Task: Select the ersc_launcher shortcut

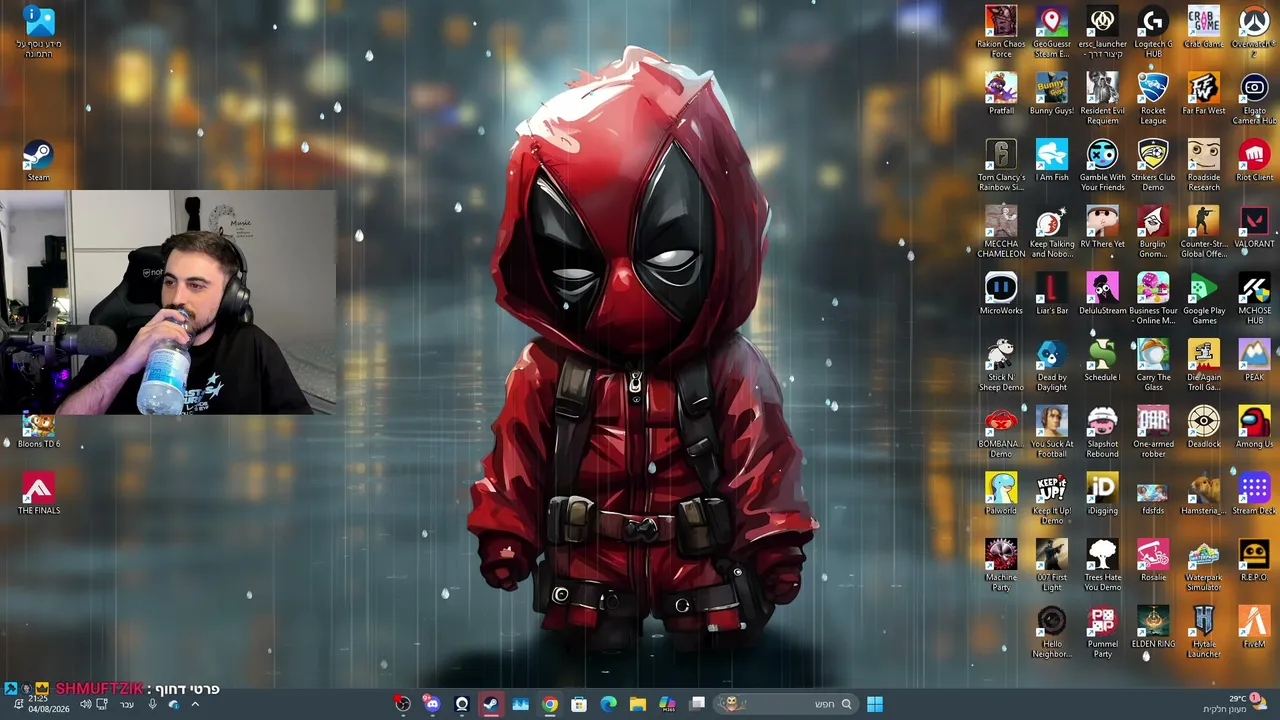Action: click(1102, 31)
